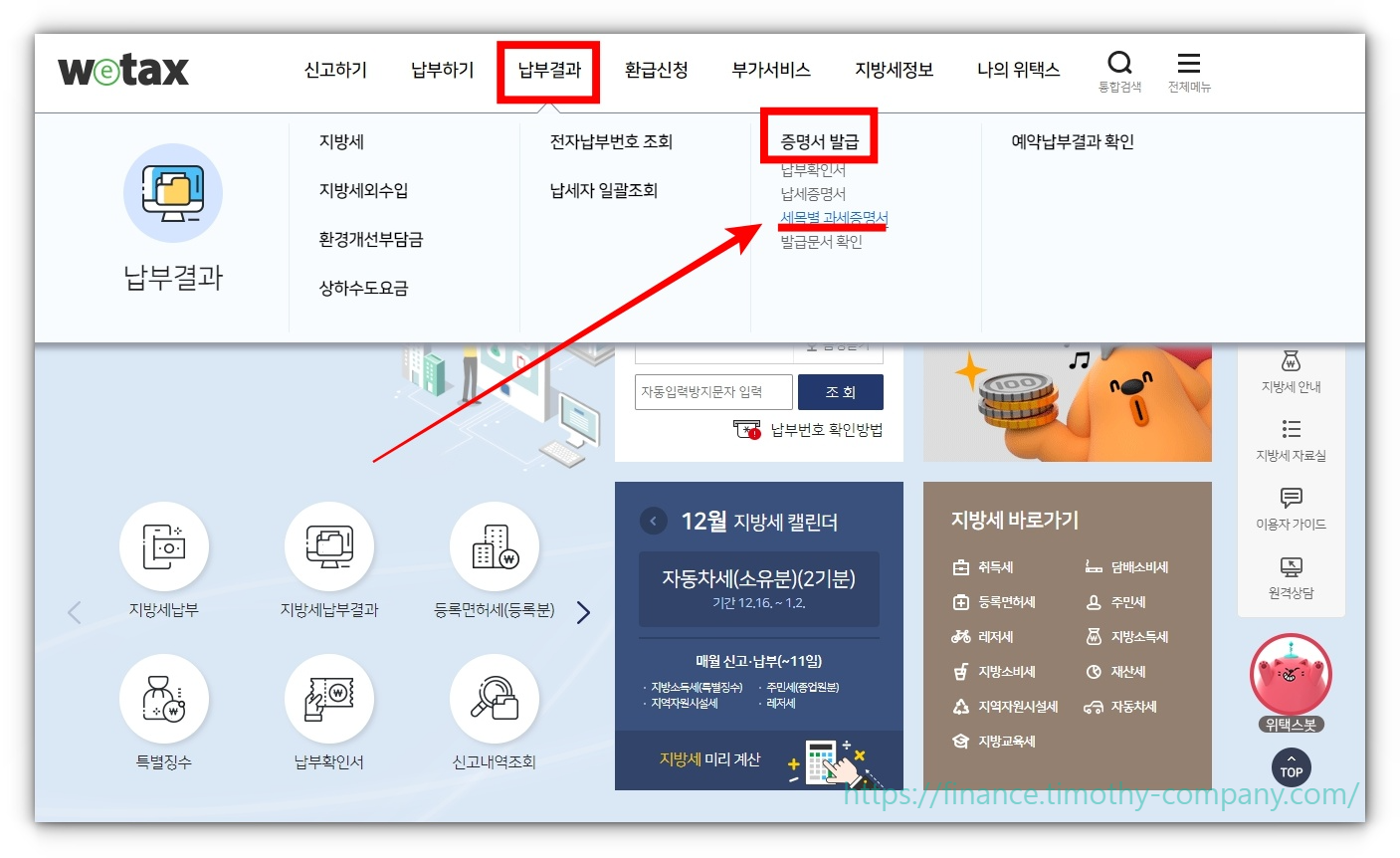Click the 조회 search button
The height and width of the screenshot is (858, 1400).
841,391
